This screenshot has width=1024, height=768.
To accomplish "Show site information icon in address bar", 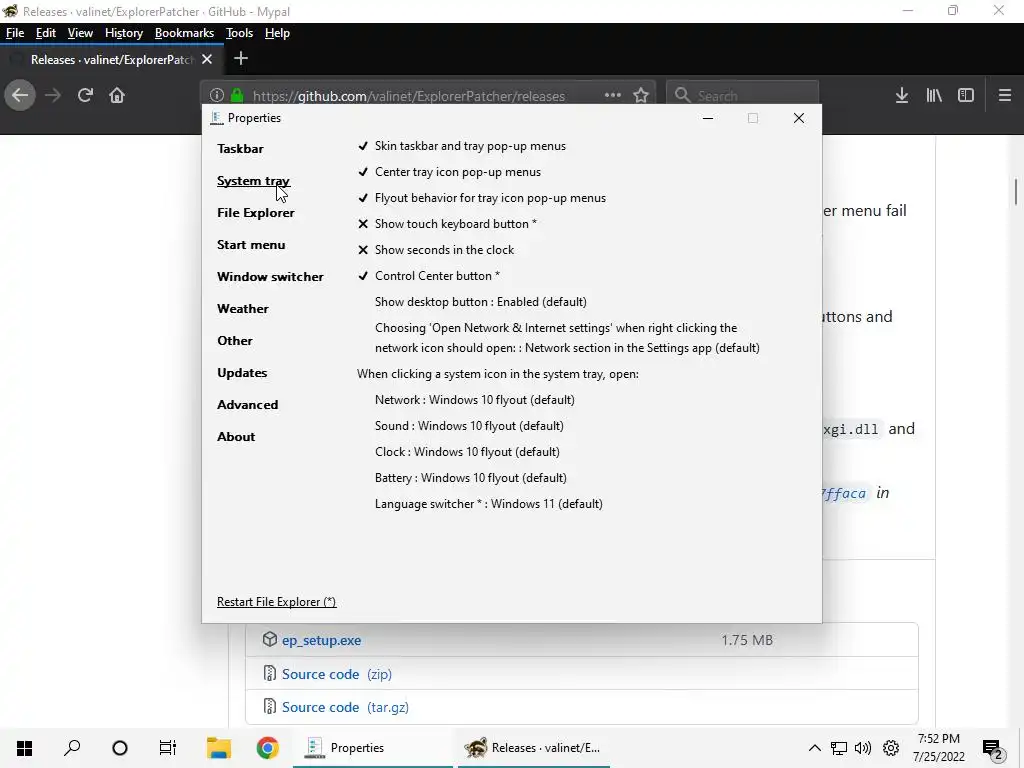I will (x=217, y=95).
